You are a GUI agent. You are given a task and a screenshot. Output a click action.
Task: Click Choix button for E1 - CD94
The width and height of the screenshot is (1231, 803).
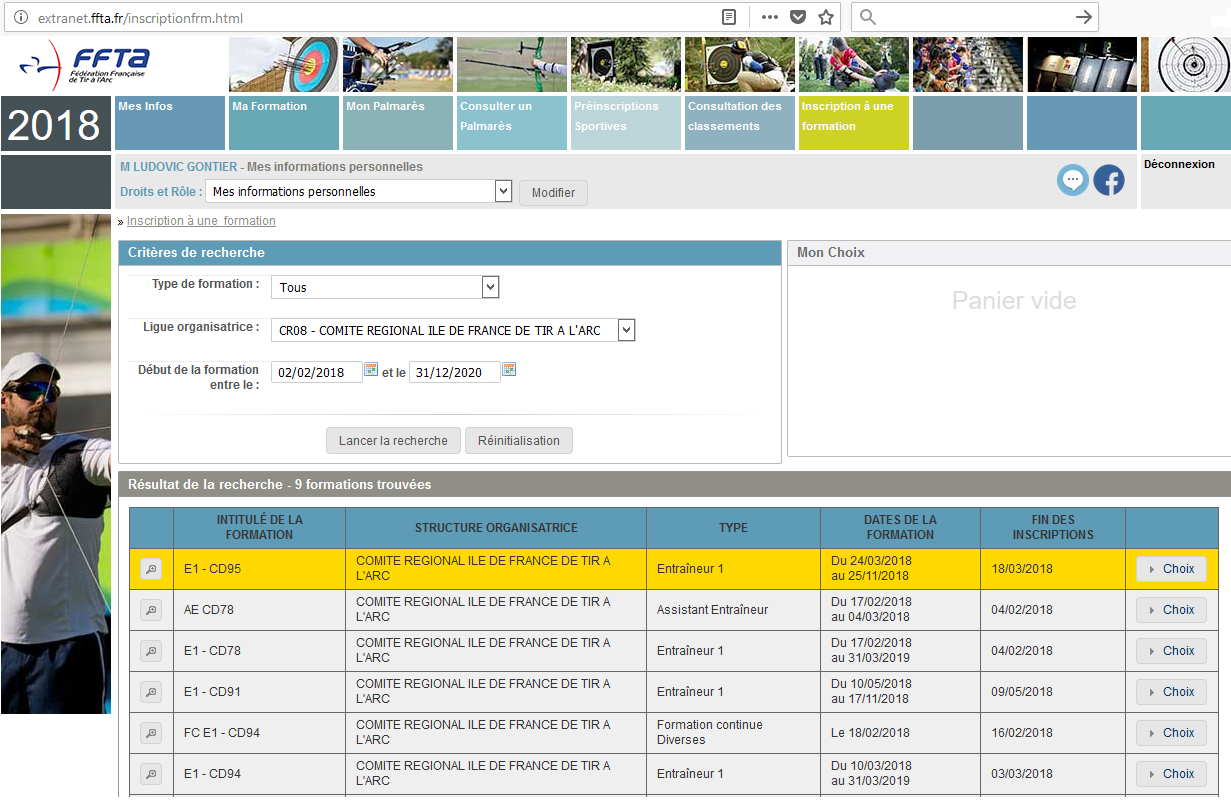[x=1171, y=774]
